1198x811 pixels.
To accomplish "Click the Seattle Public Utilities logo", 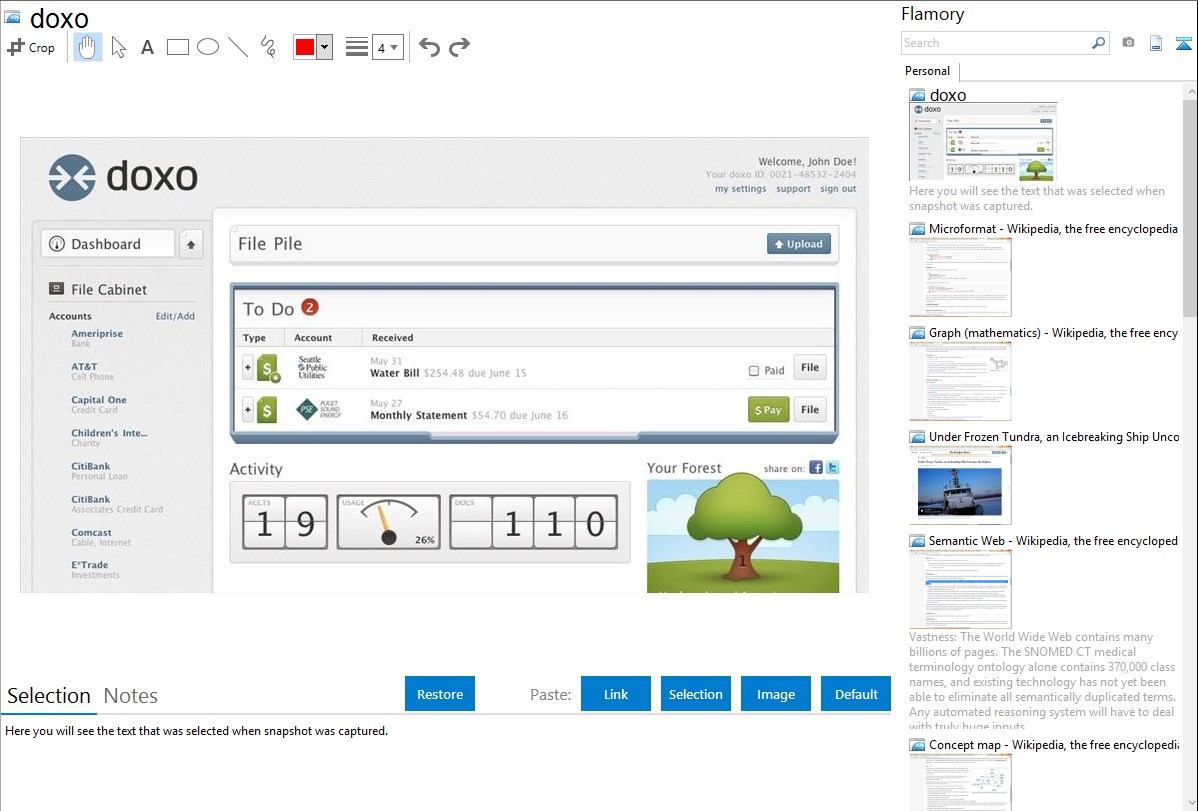I will (x=312, y=367).
